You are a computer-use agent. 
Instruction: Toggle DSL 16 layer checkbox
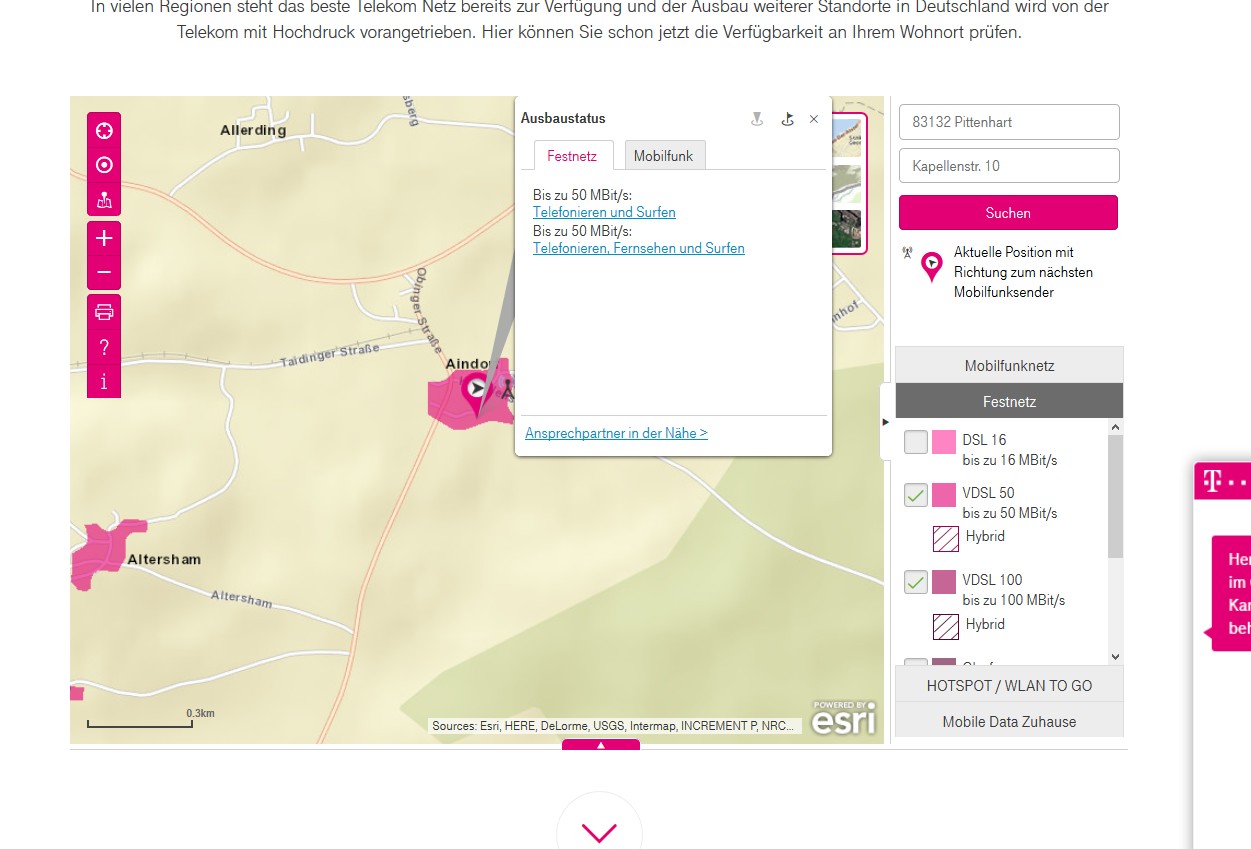916,442
